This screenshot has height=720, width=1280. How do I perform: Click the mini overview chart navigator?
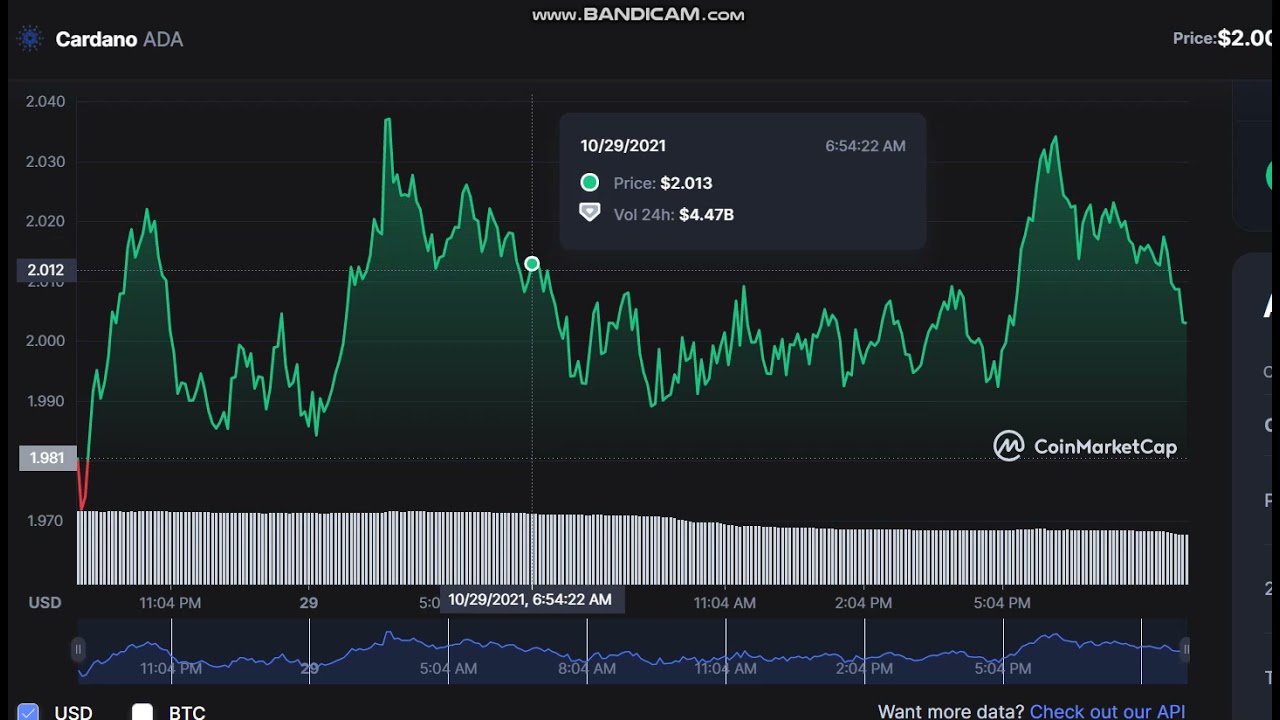(632, 651)
